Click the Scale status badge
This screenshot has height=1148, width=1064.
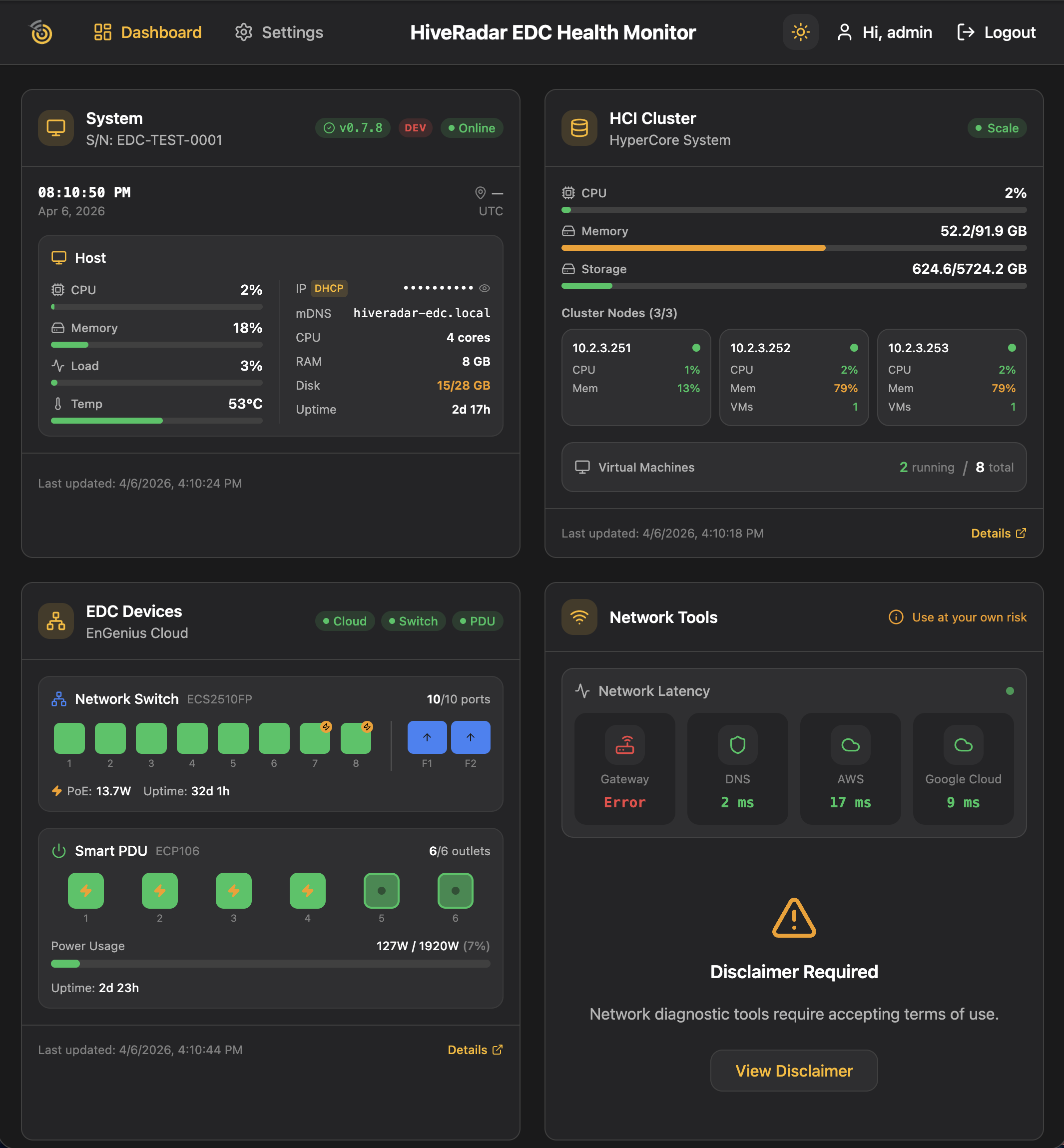997,128
